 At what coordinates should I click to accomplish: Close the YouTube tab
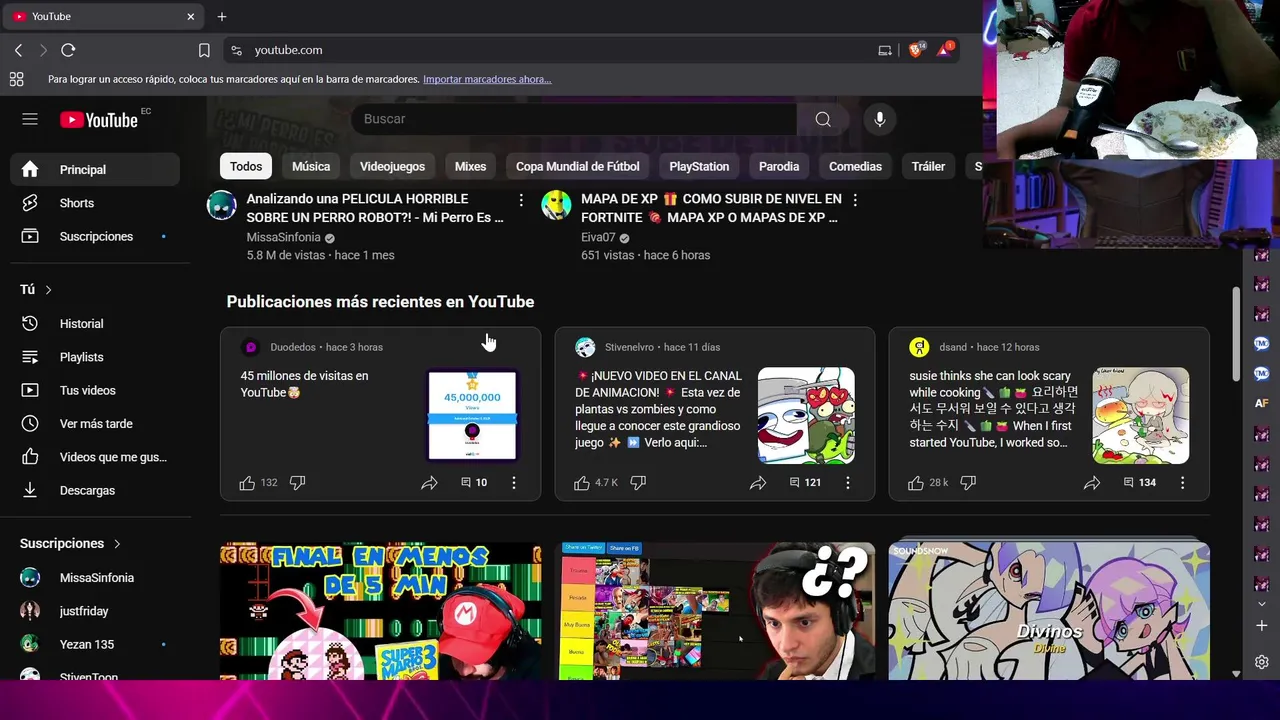191,16
